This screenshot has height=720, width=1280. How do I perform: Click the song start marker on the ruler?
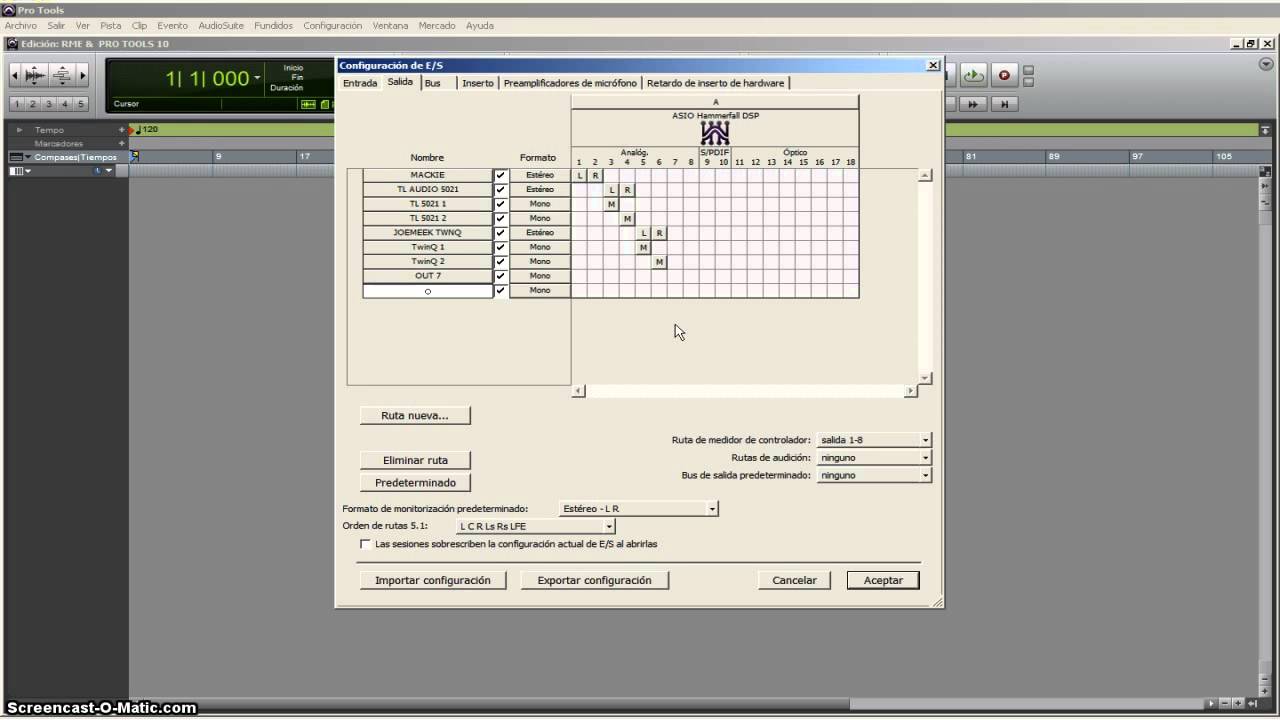click(134, 156)
